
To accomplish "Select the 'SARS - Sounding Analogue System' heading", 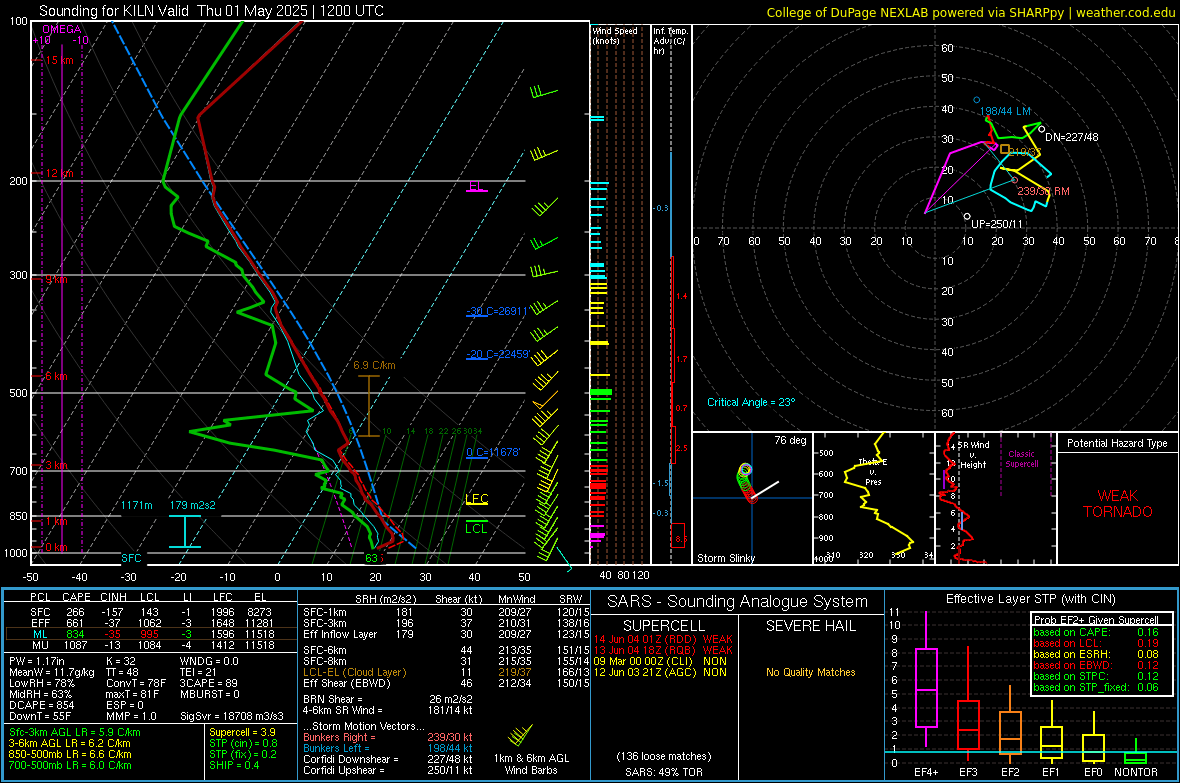I will [738, 602].
